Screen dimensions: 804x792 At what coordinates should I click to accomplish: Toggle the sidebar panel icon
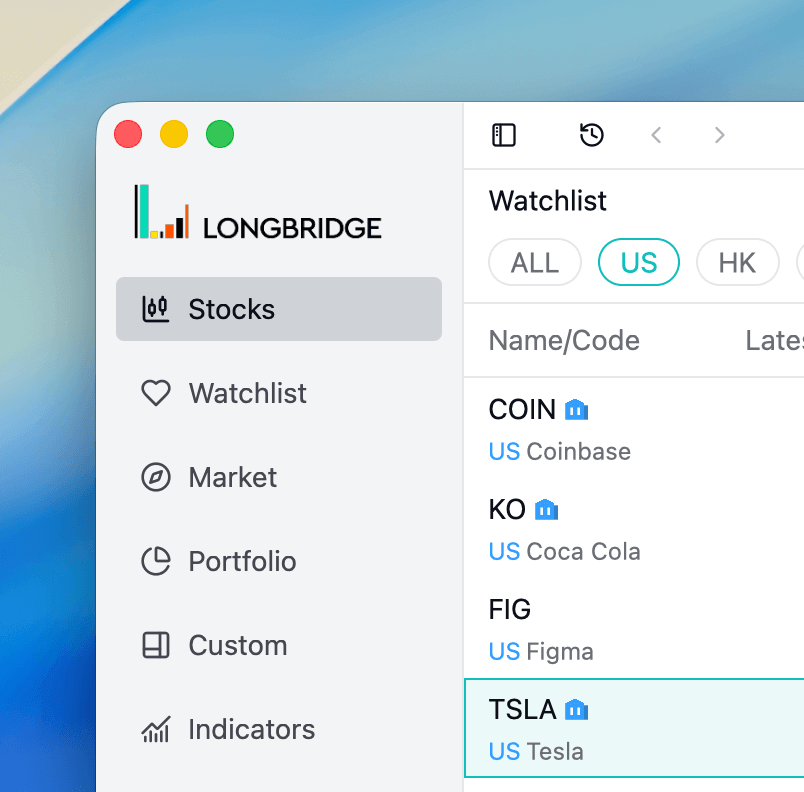(x=504, y=135)
